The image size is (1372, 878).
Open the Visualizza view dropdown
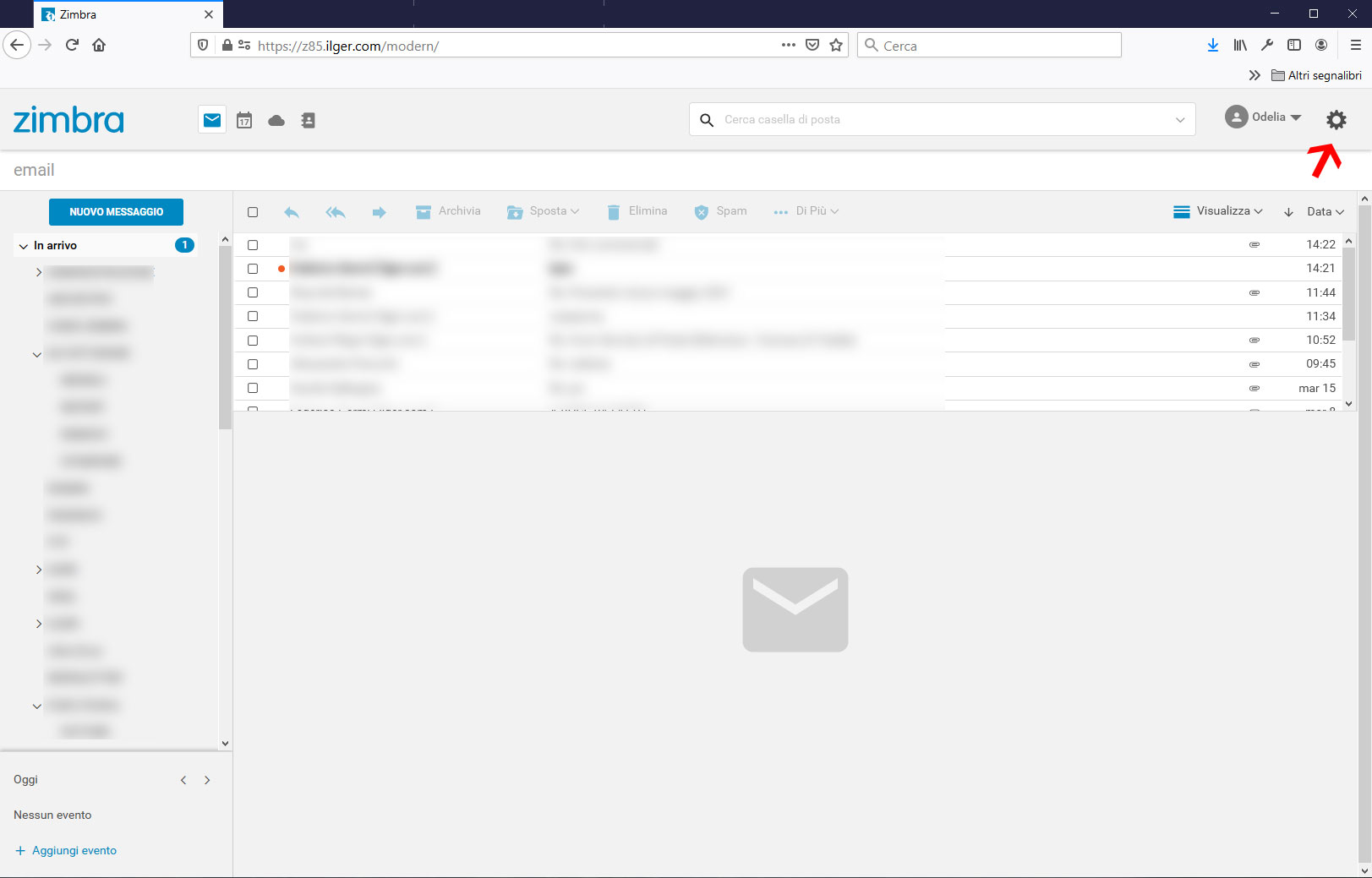tap(1218, 211)
